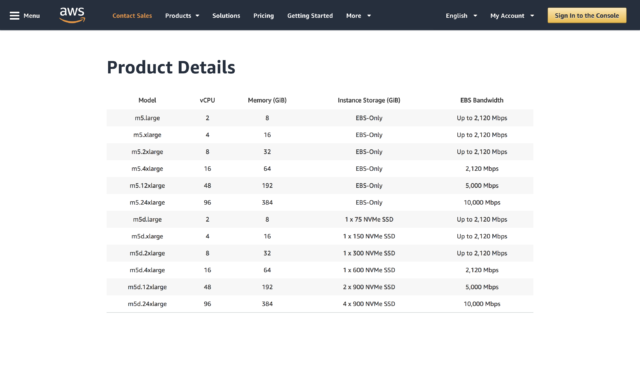Screen dimensions: 640x367
Task: Click the 1 x 150 NVMe SSD cell
Action: 369,236
